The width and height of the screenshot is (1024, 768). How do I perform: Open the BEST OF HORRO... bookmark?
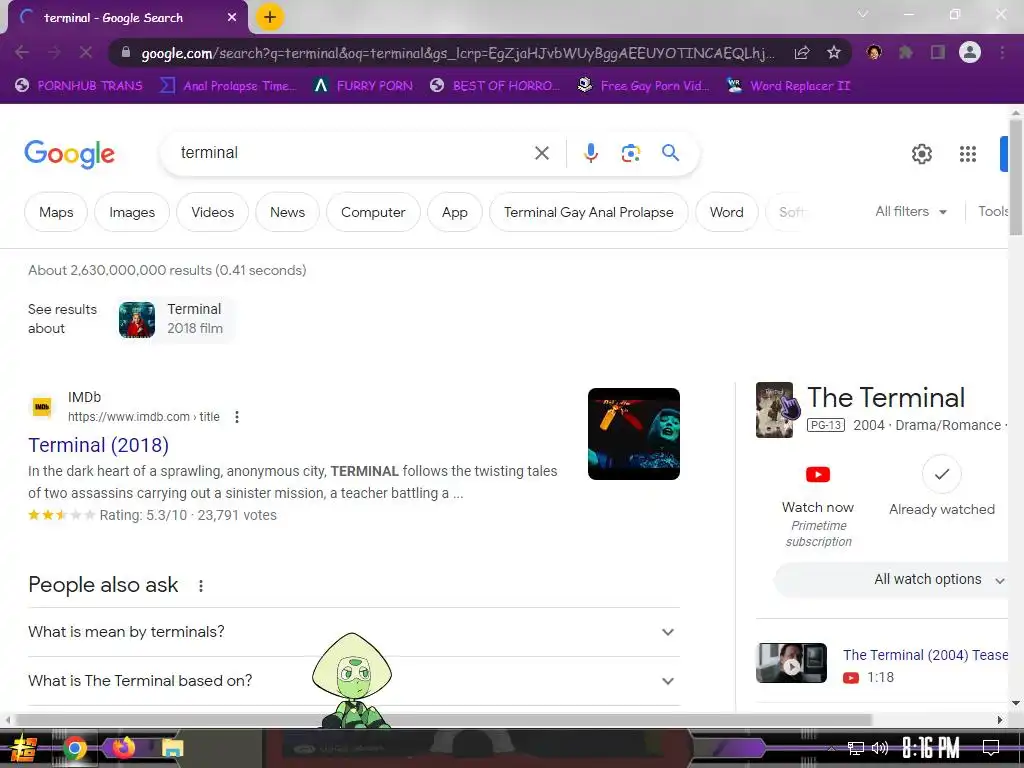[496, 86]
